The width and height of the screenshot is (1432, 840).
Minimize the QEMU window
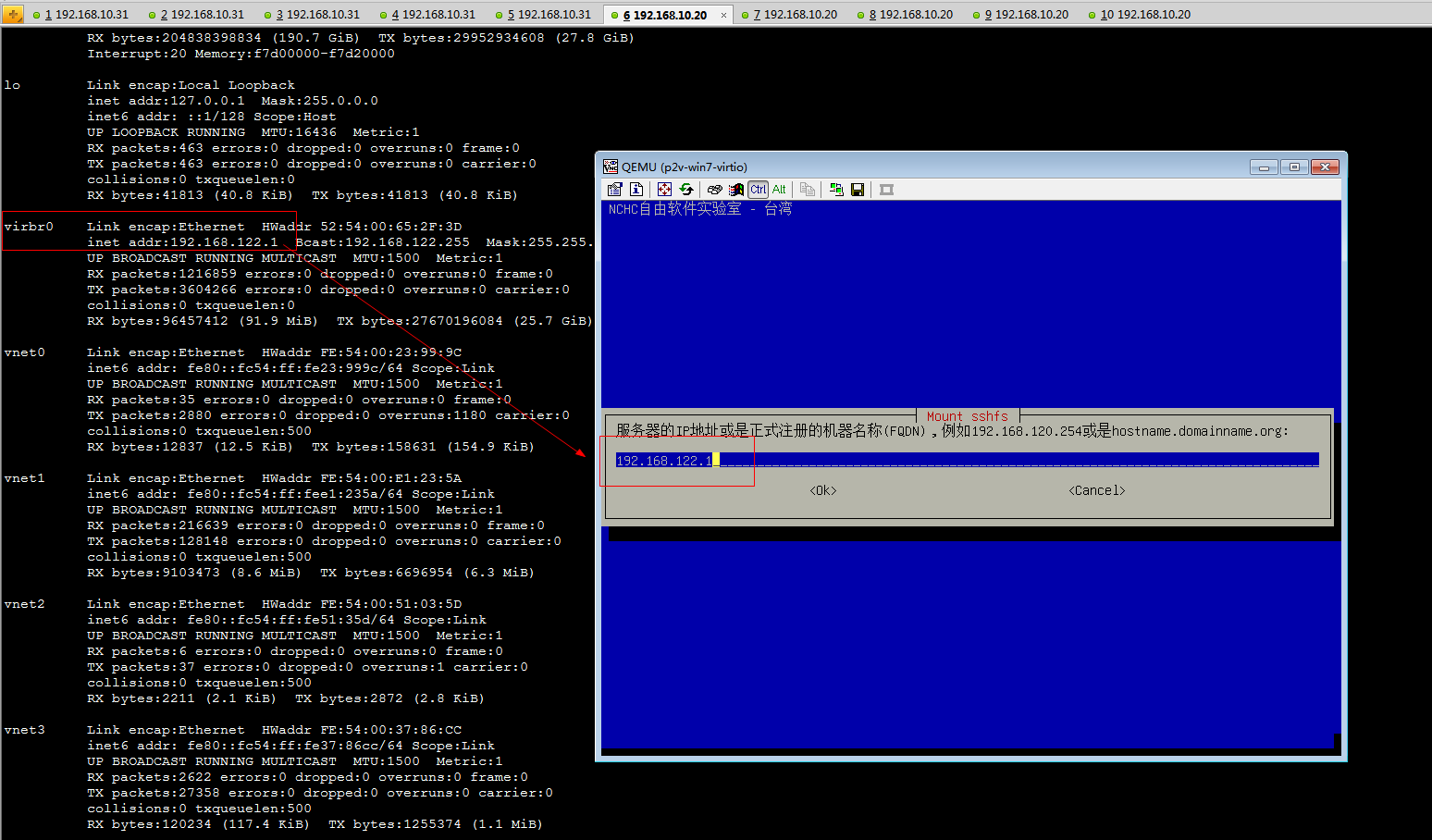pos(1264,167)
